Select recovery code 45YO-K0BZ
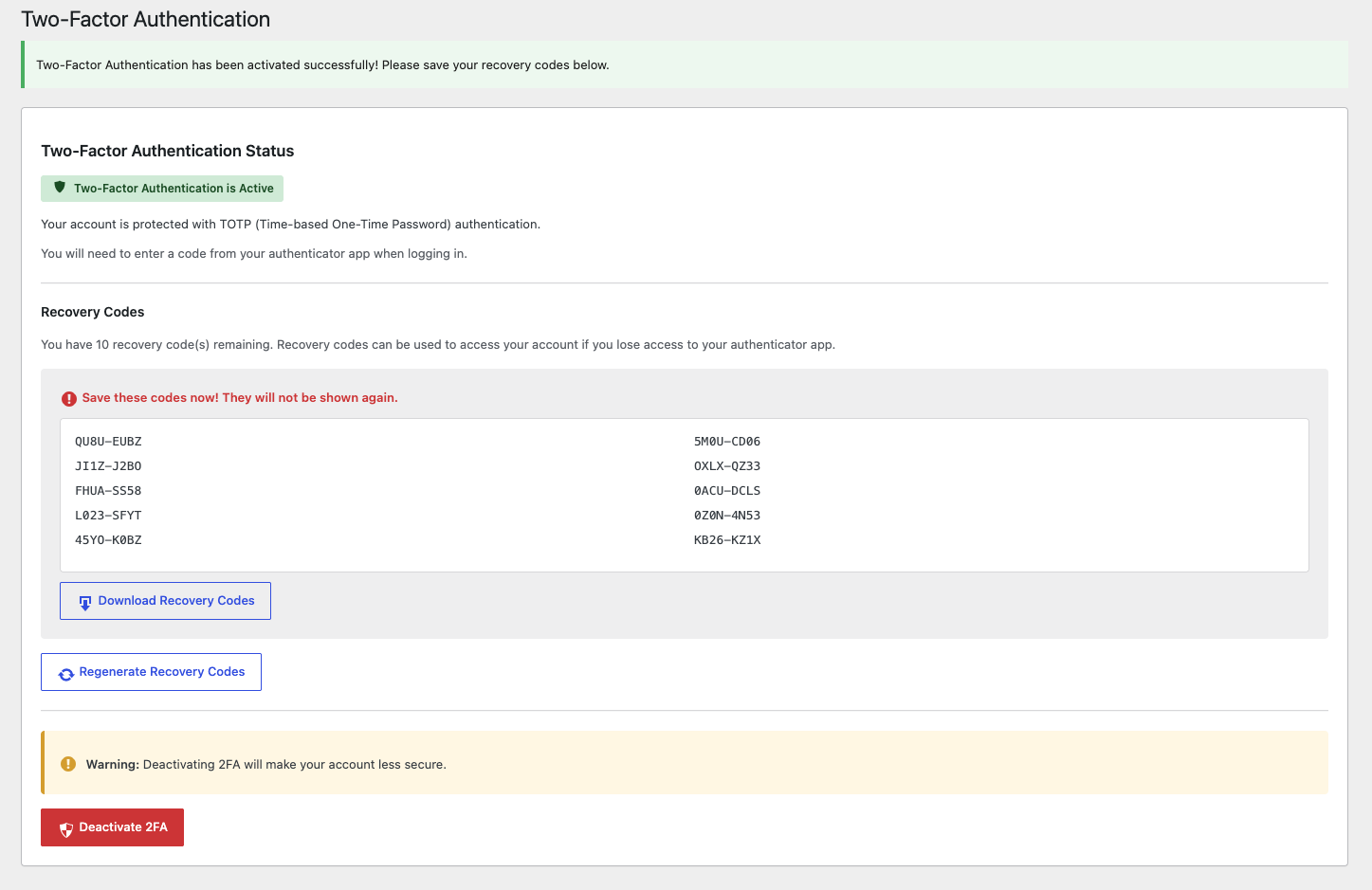The image size is (1372, 890). click(108, 540)
